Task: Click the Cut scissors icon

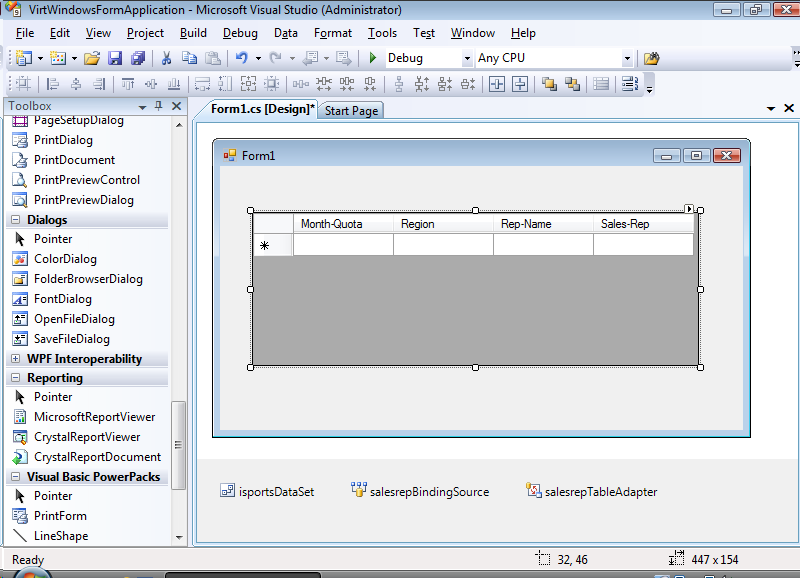Action: tap(167, 58)
